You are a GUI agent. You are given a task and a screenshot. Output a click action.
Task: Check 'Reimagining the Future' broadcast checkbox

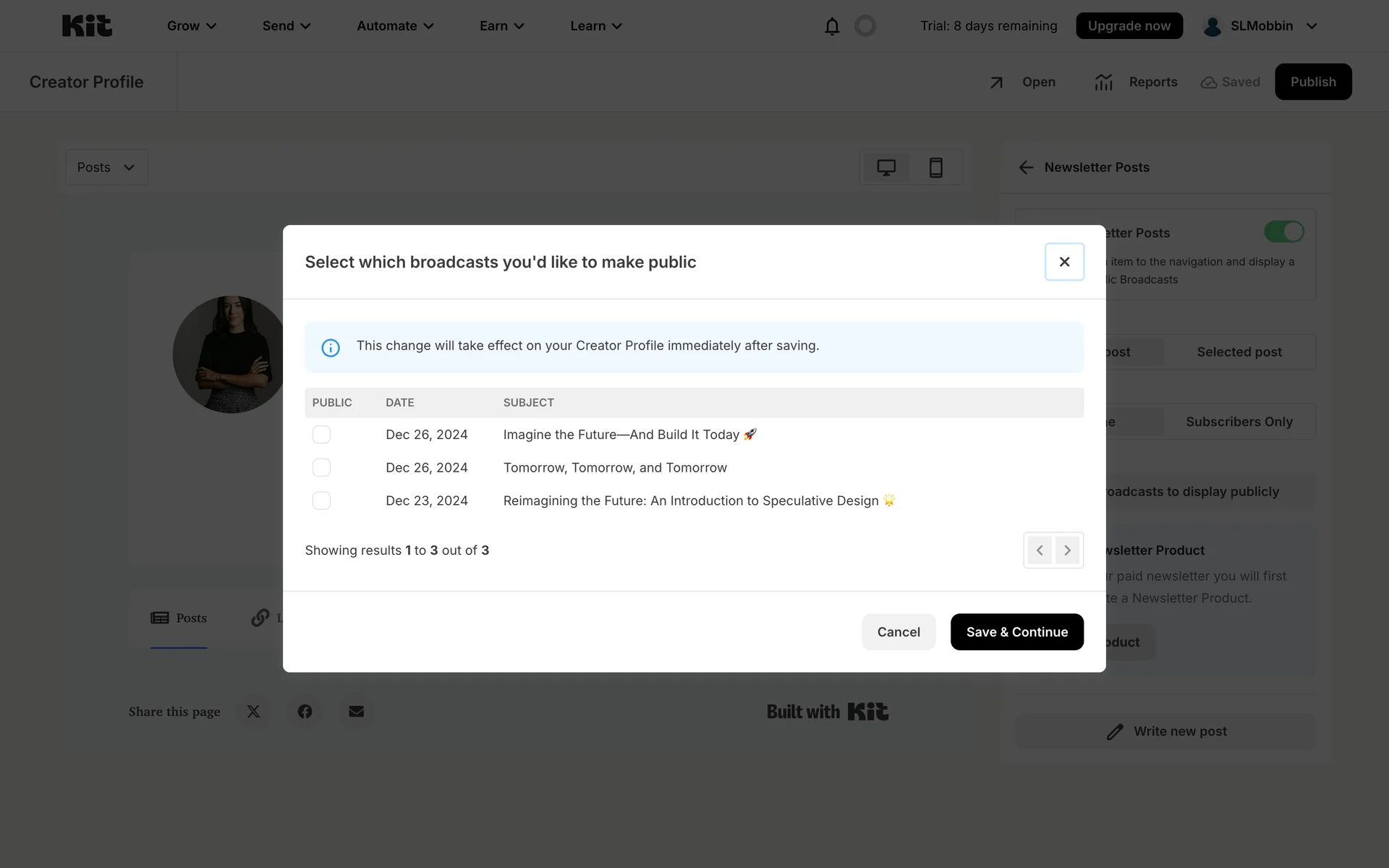(x=321, y=501)
